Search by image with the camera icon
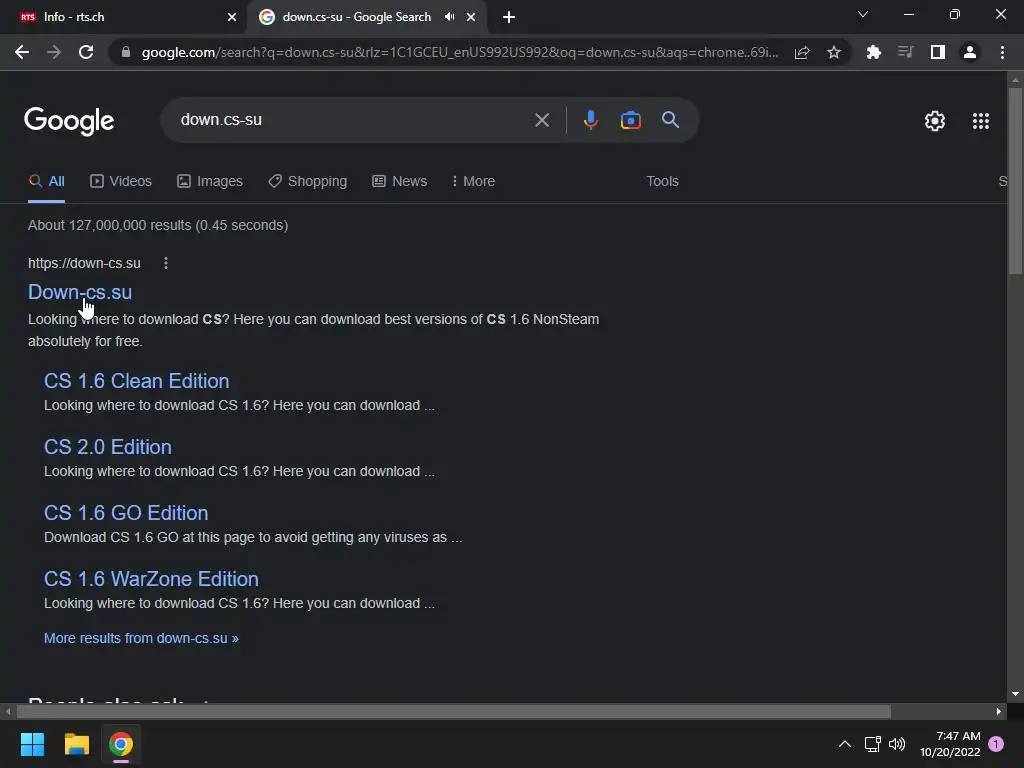This screenshot has height=768, width=1024. click(630, 120)
